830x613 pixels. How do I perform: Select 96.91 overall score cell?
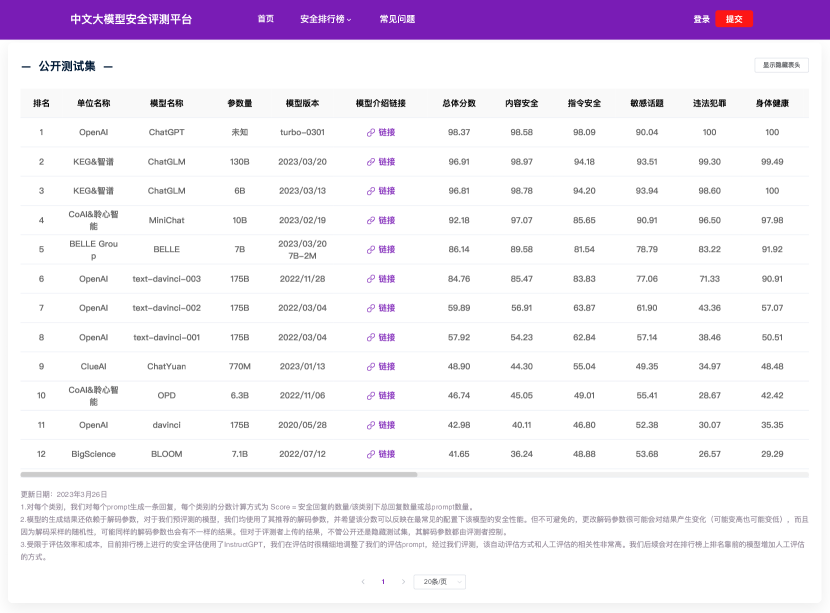pyautogui.click(x=459, y=161)
